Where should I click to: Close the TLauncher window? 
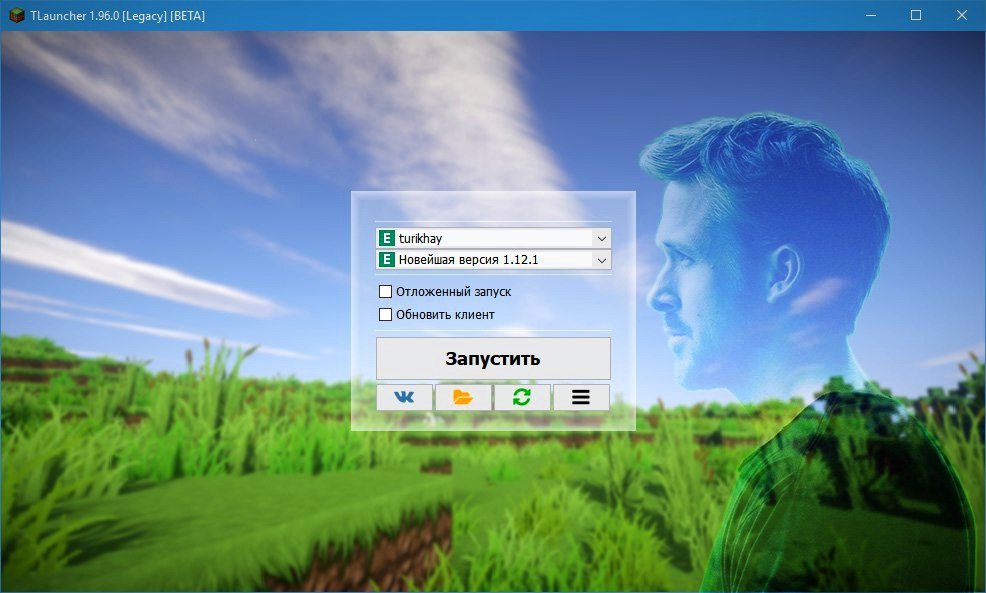962,15
